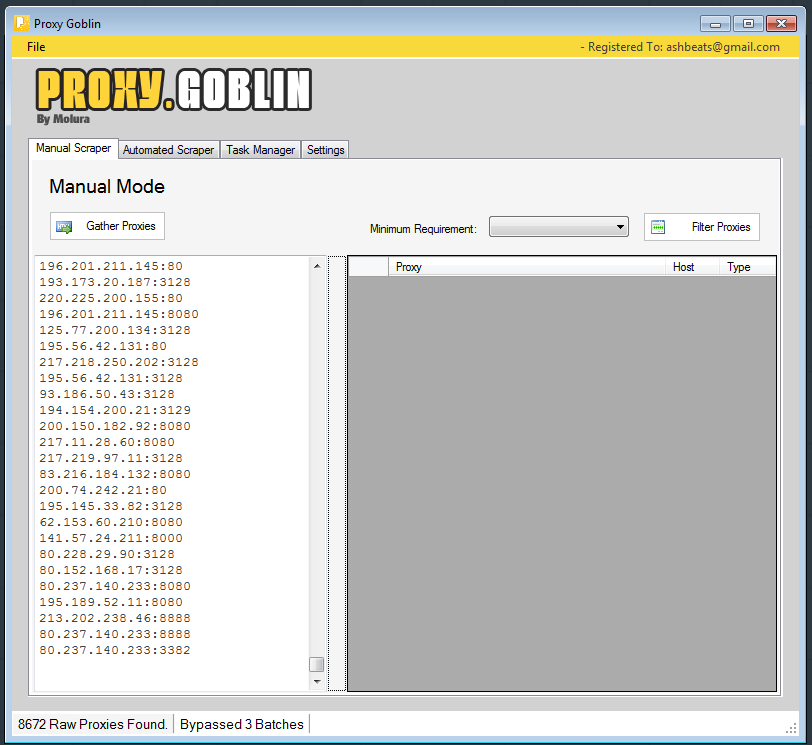This screenshot has width=812, height=745.
Task: Open the Minimum Requirement dropdown
Action: [x=559, y=227]
